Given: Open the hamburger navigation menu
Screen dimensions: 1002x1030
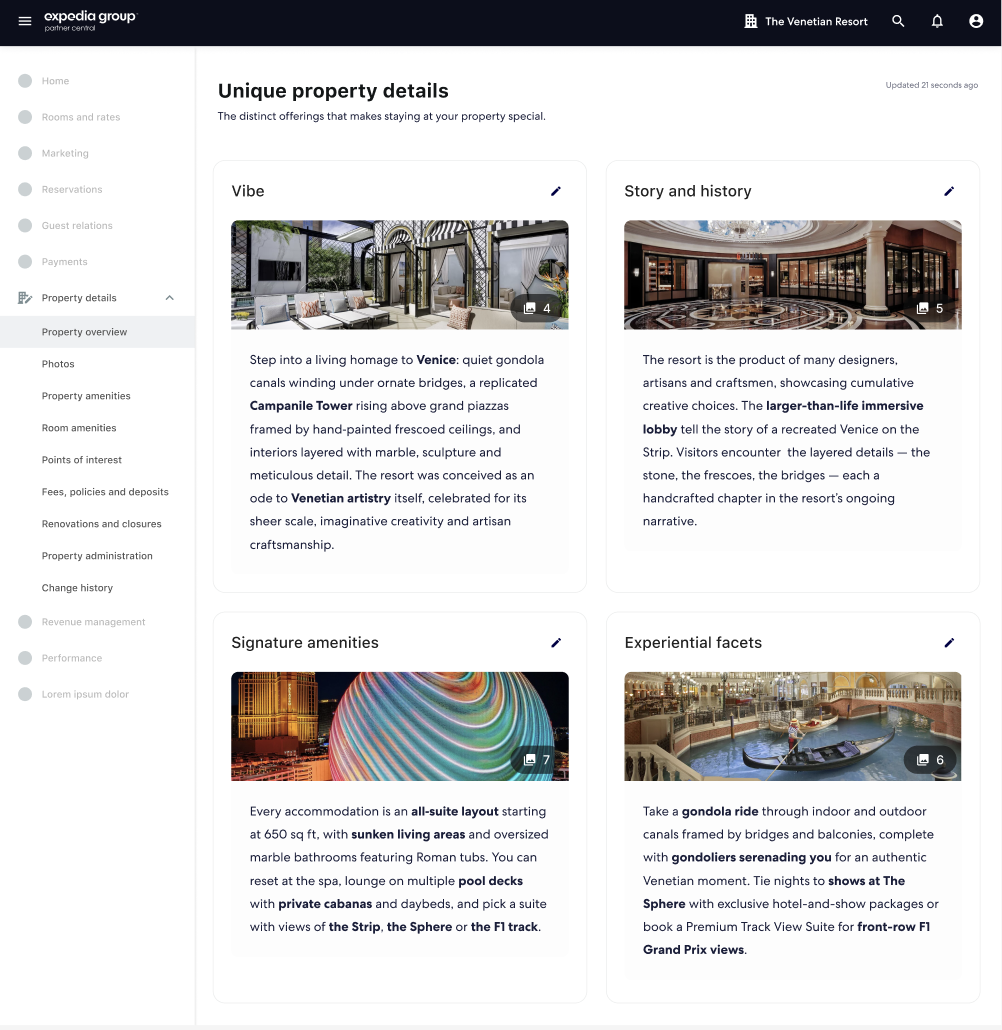Looking at the screenshot, I should click(25, 21).
